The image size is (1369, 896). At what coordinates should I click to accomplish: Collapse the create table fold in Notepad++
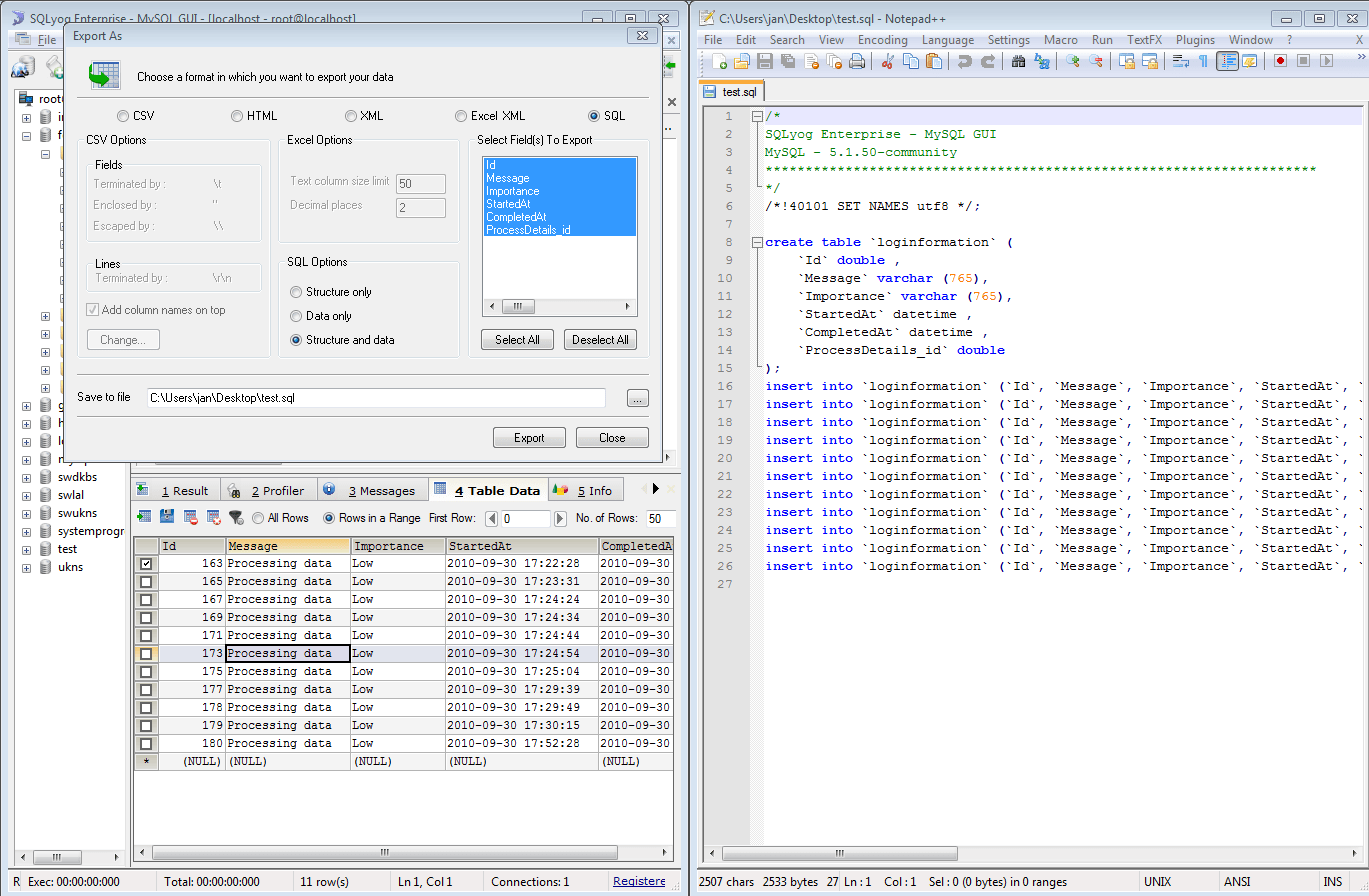(757, 242)
